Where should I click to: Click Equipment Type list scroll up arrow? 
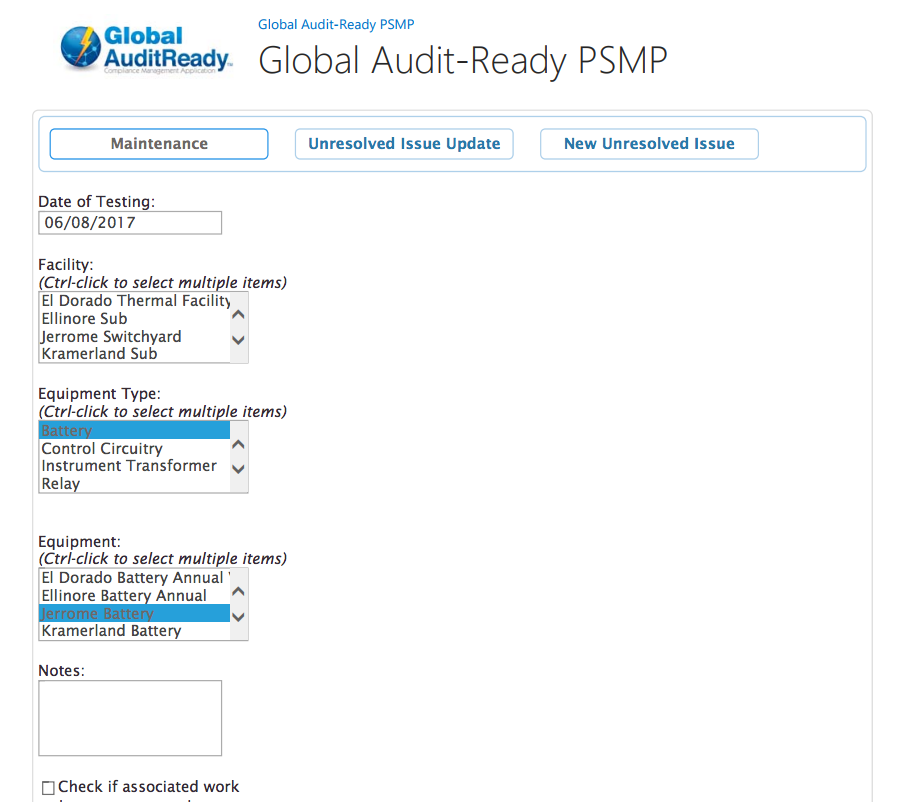pyautogui.click(x=238, y=445)
